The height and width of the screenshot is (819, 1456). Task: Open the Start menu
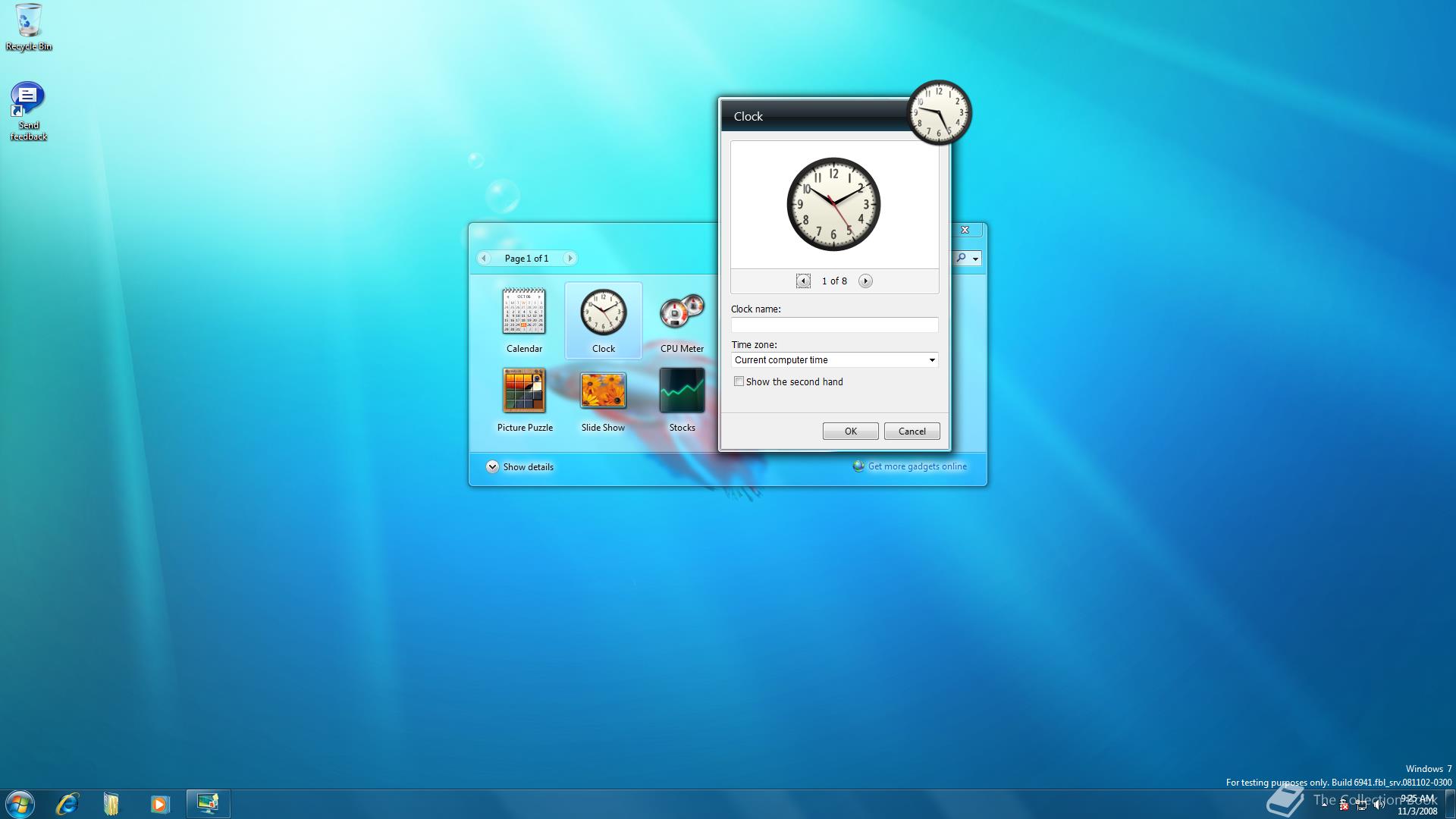[20, 804]
